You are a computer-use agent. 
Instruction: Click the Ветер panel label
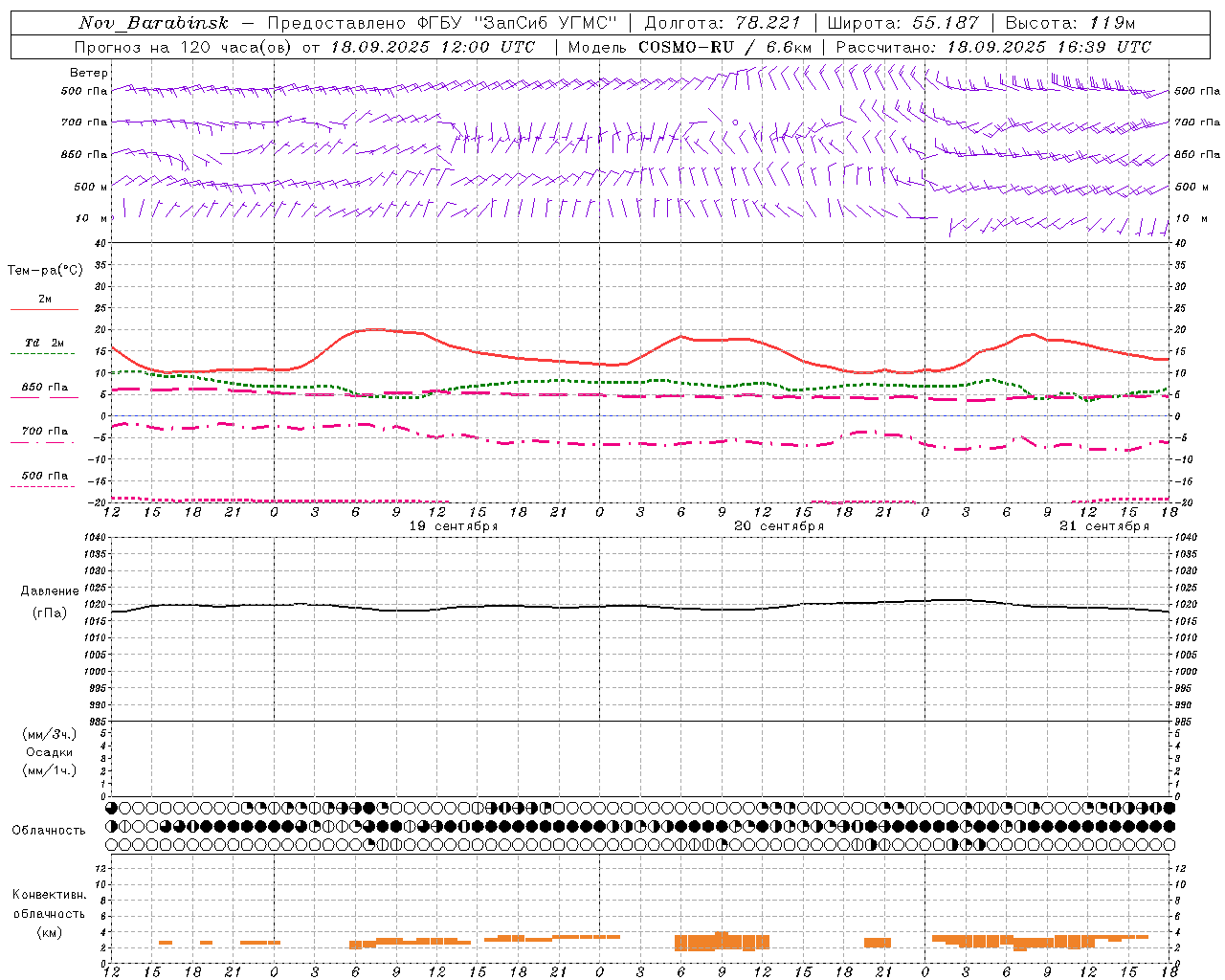tap(89, 73)
